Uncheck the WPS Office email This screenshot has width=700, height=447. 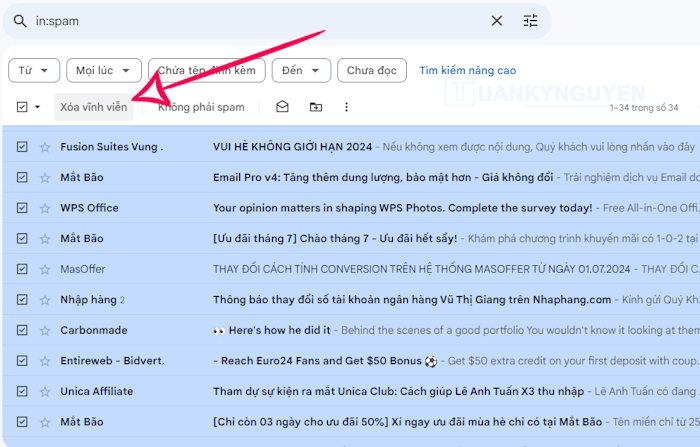point(22,208)
